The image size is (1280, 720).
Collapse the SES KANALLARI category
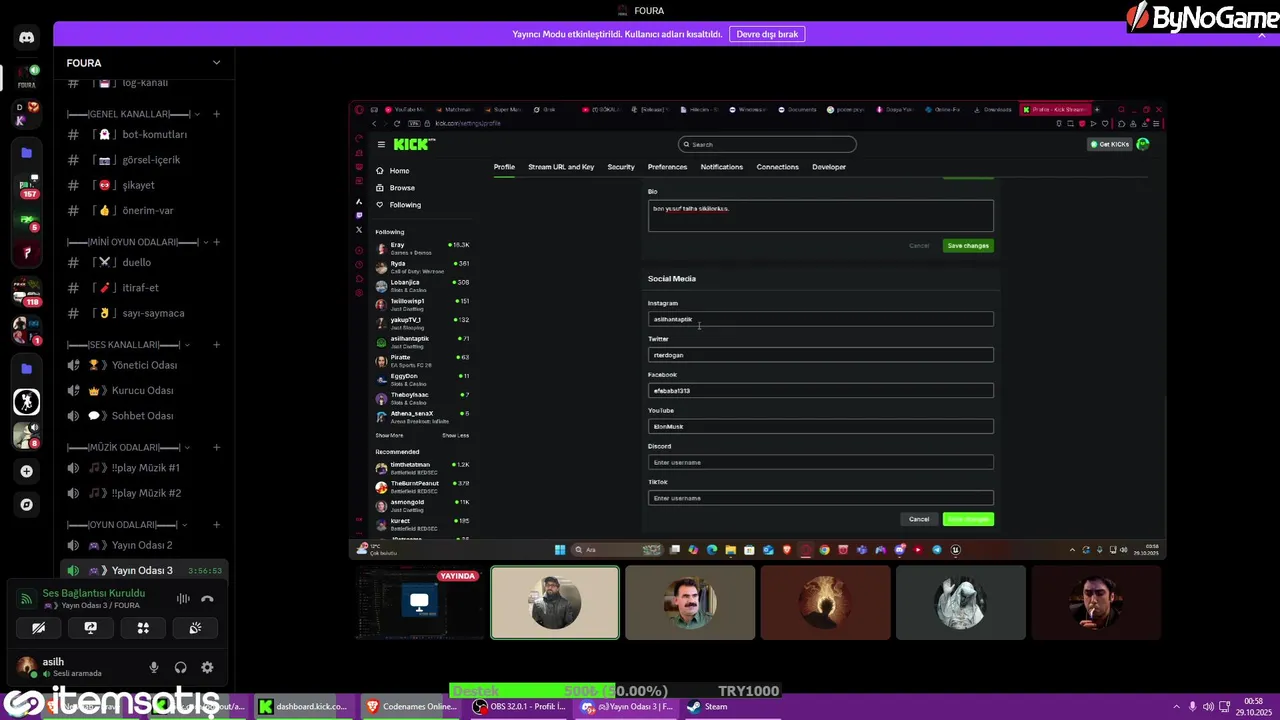coord(128,345)
